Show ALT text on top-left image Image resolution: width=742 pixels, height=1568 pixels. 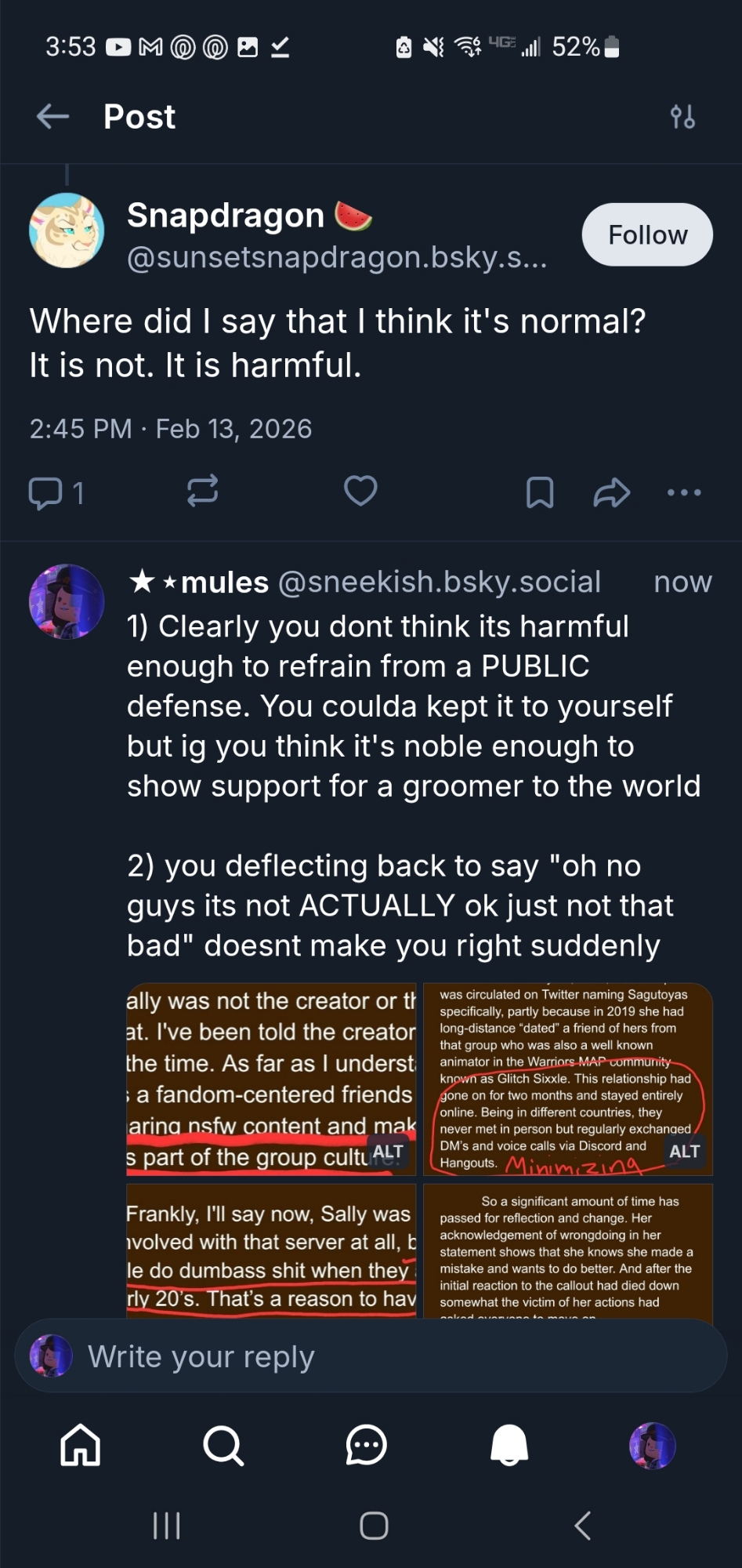(388, 1152)
